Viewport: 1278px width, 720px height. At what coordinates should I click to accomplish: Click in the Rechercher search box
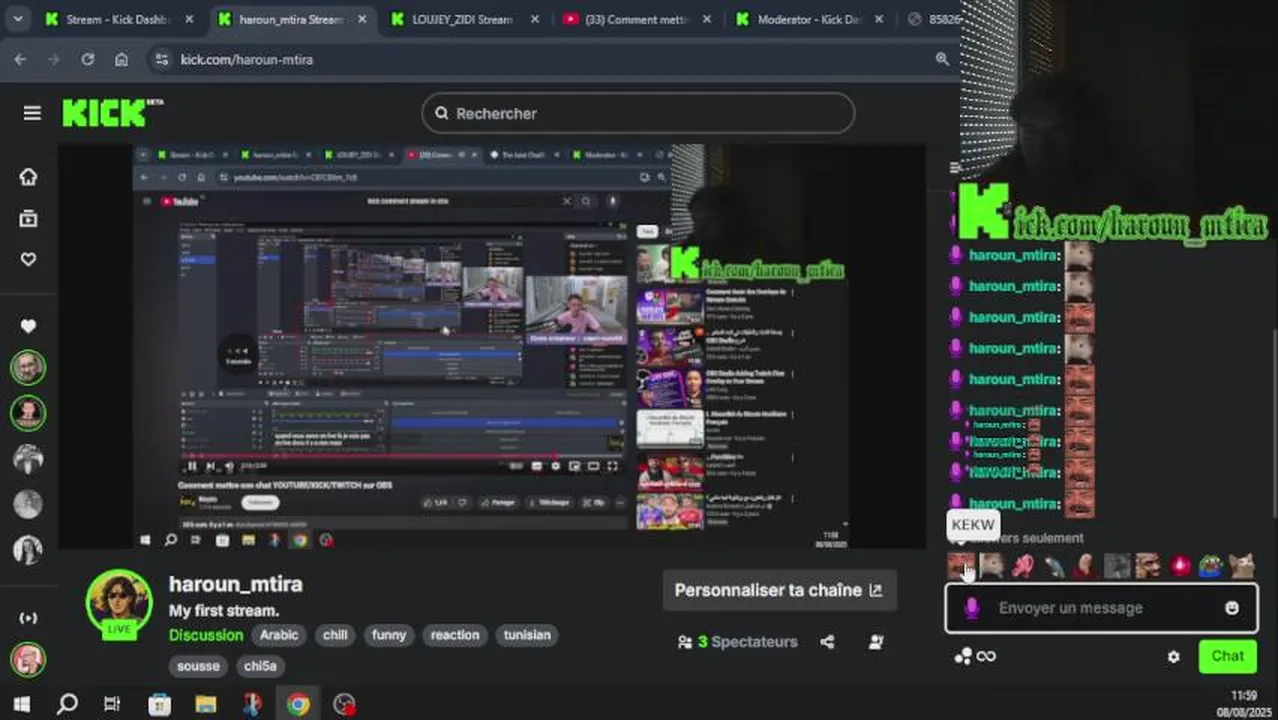pos(638,113)
